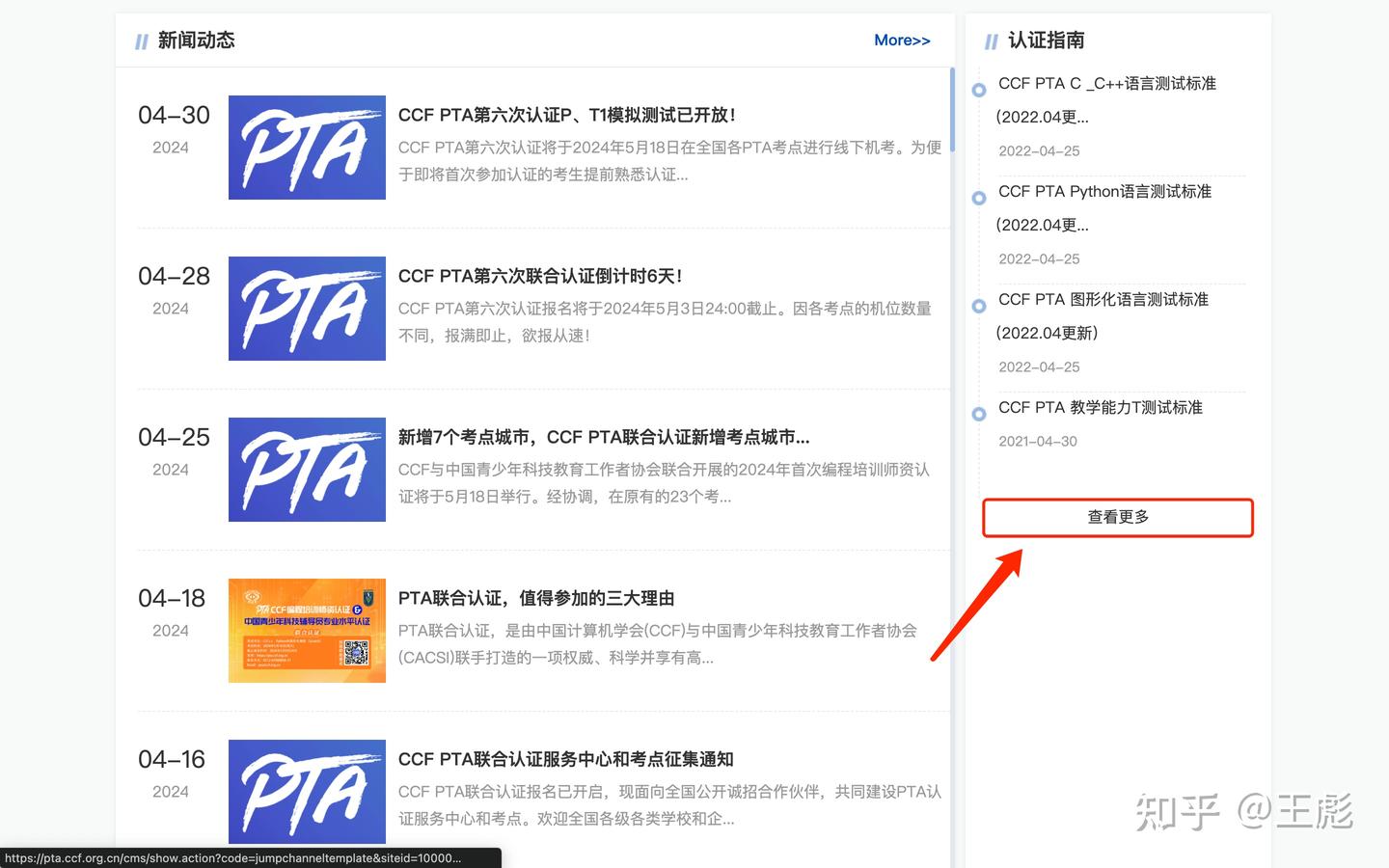Image resolution: width=1389 pixels, height=868 pixels.
Task: Click the blue slash icon before 新闻动态
Action: (x=141, y=41)
